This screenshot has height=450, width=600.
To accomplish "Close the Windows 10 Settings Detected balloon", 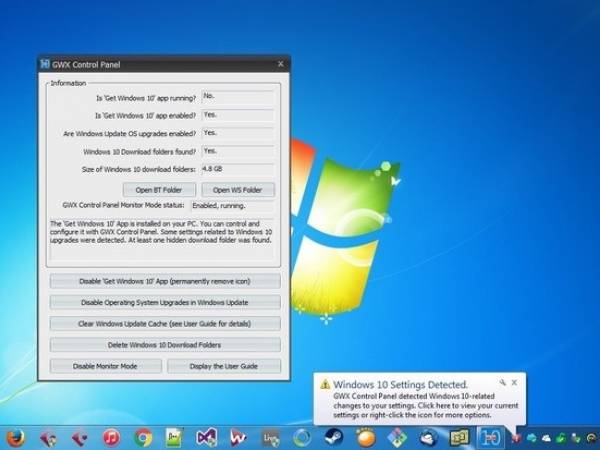I will click(514, 382).
